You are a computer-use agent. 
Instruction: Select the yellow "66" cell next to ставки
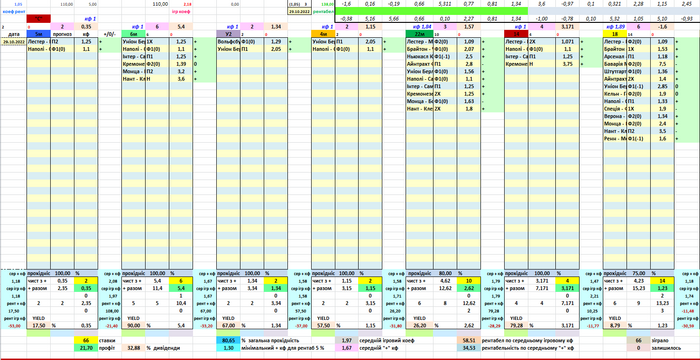(x=86, y=340)
